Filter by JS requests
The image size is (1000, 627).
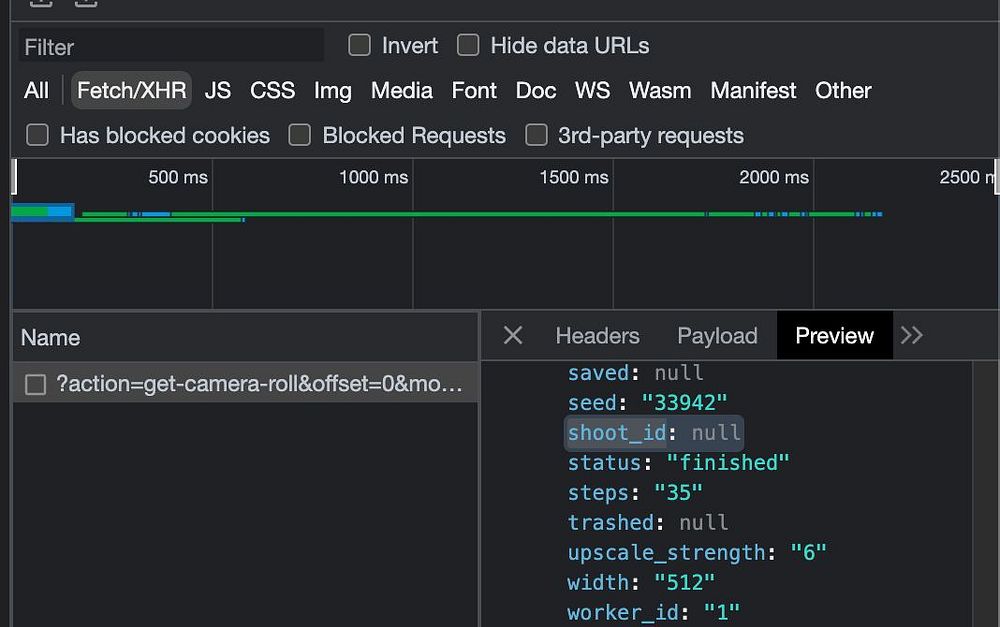[x=218, y=90]
